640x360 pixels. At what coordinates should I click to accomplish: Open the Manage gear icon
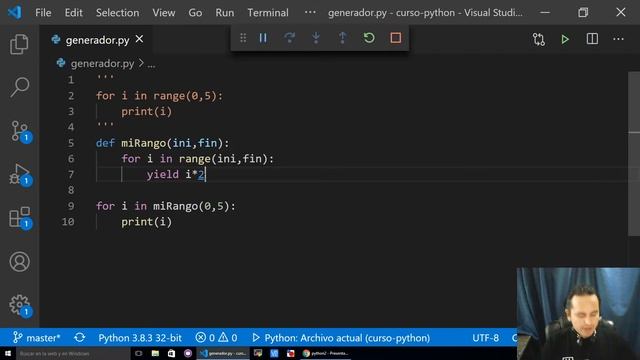19,305
